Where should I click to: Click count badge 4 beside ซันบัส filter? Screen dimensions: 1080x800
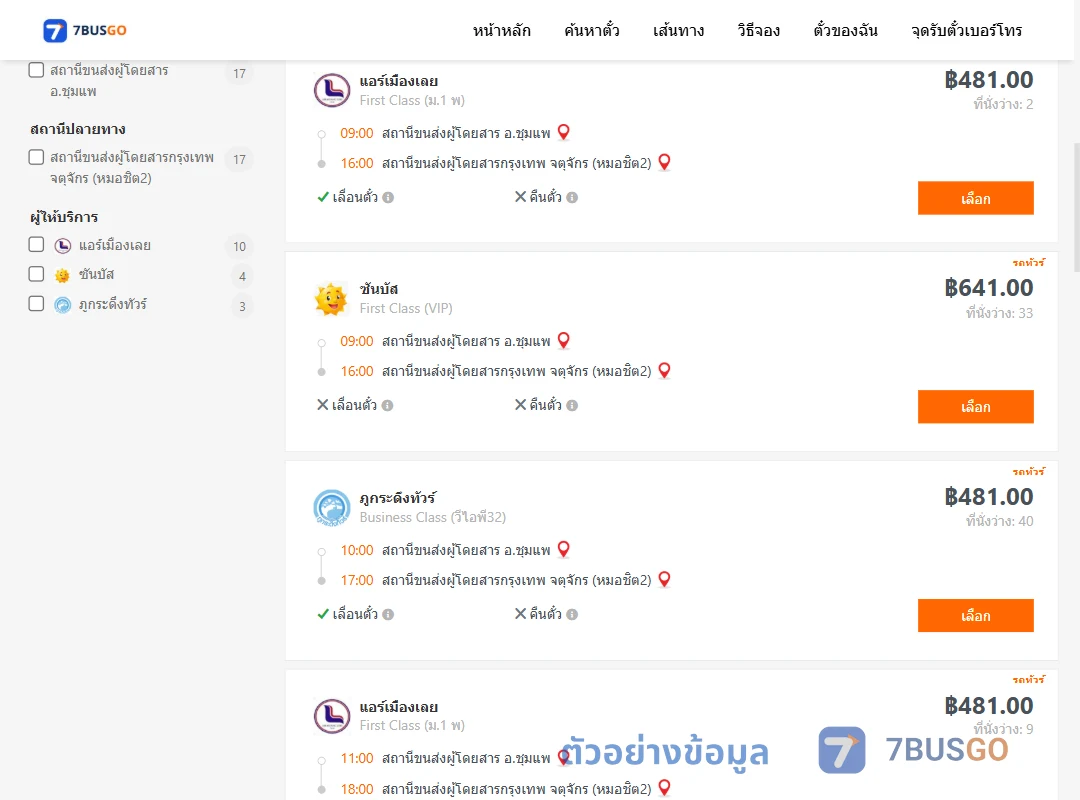242,276
